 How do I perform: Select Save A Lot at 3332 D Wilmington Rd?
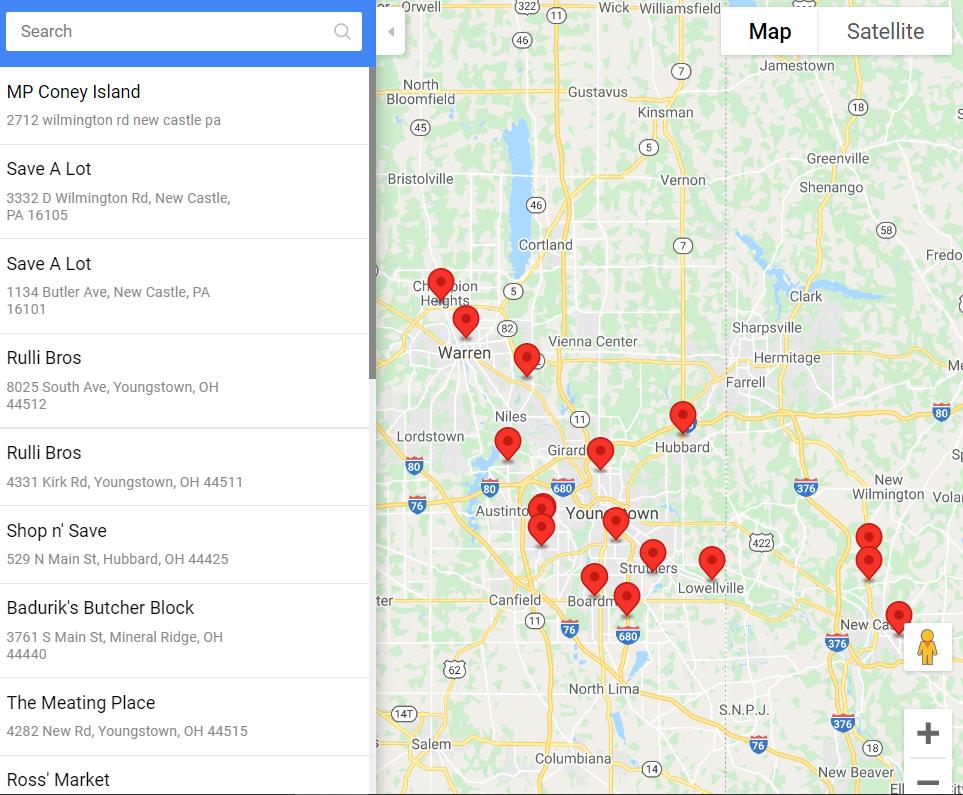pyautogui.click(x=184, y=192)
